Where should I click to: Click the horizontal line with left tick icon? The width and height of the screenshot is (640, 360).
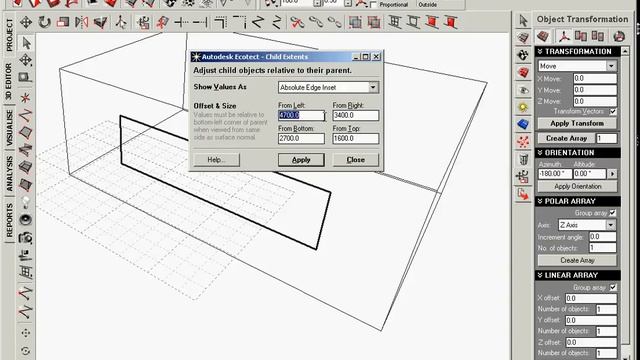pyautogui.click(x=181, y=22)
